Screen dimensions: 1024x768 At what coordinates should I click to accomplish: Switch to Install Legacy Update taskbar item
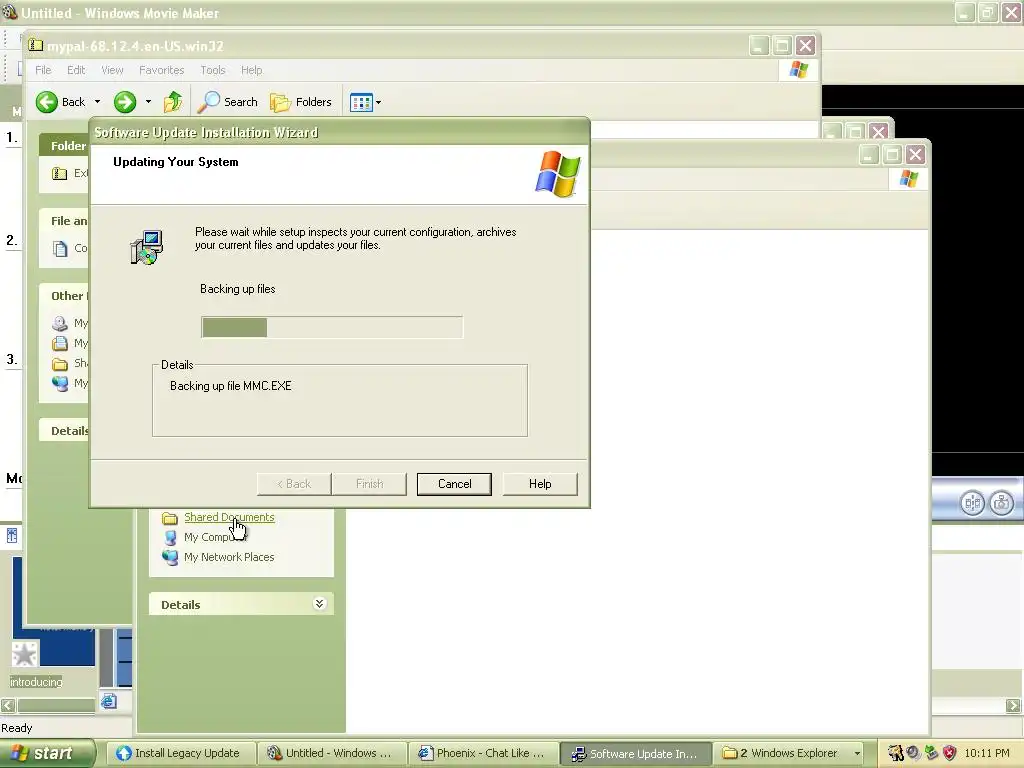coord(179,753)
